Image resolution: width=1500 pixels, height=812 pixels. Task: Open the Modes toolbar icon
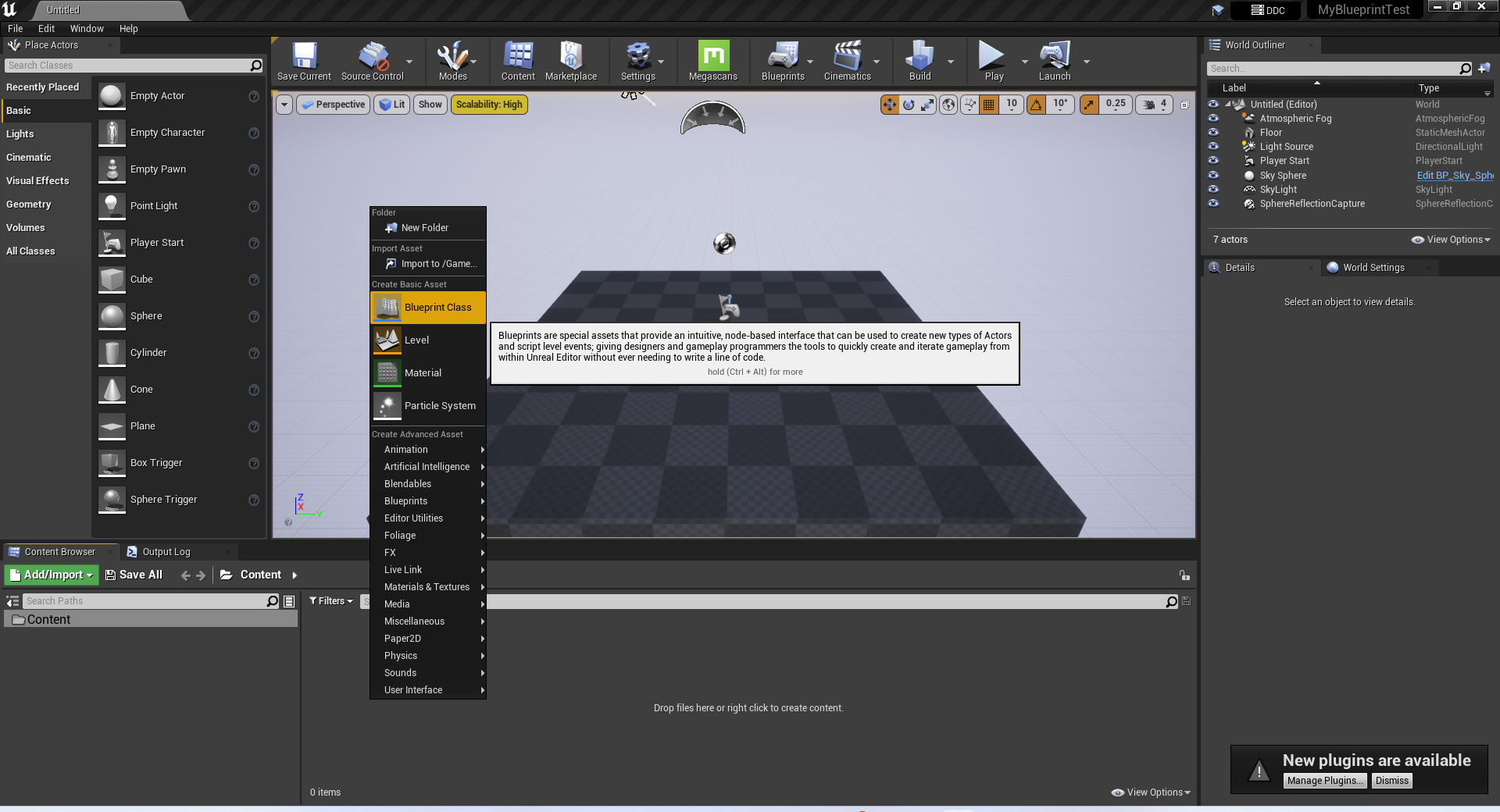(452, 61)
